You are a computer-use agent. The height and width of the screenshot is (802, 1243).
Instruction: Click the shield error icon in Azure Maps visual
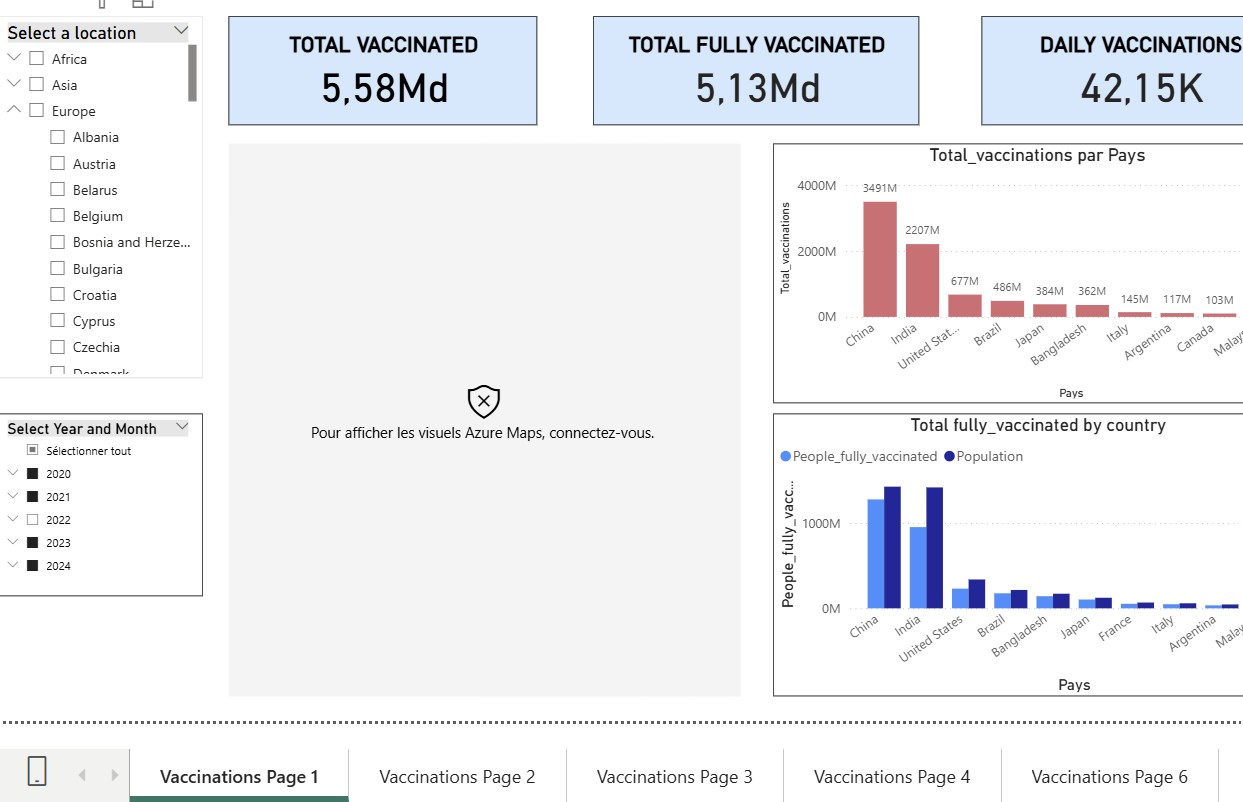point(484,401)
